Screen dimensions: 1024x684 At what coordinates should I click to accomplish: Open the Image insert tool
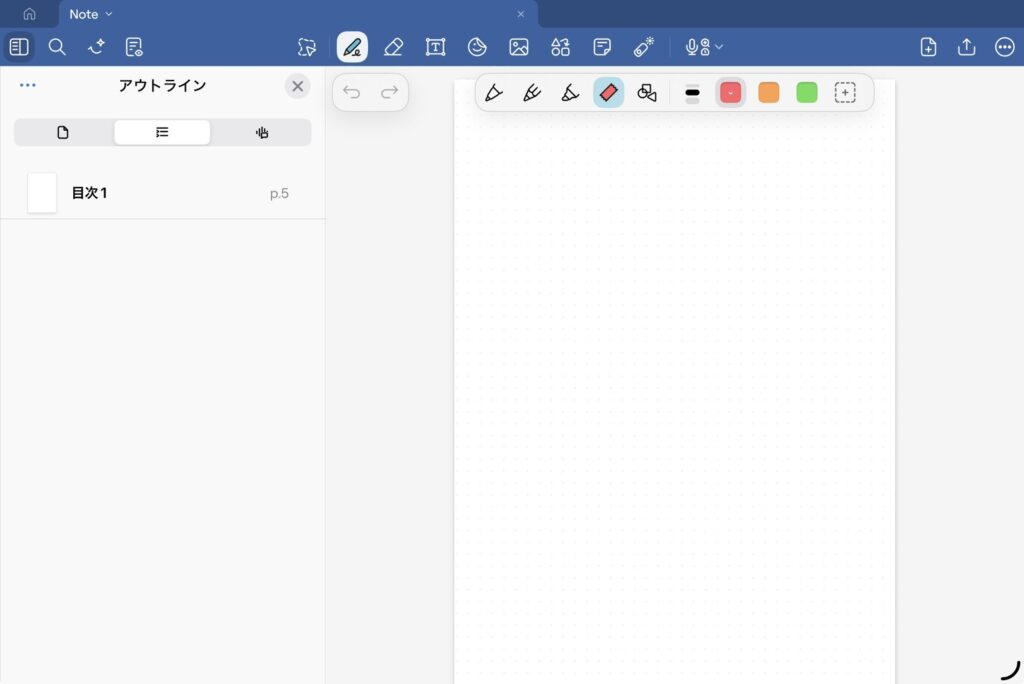[x=518, y=47]
